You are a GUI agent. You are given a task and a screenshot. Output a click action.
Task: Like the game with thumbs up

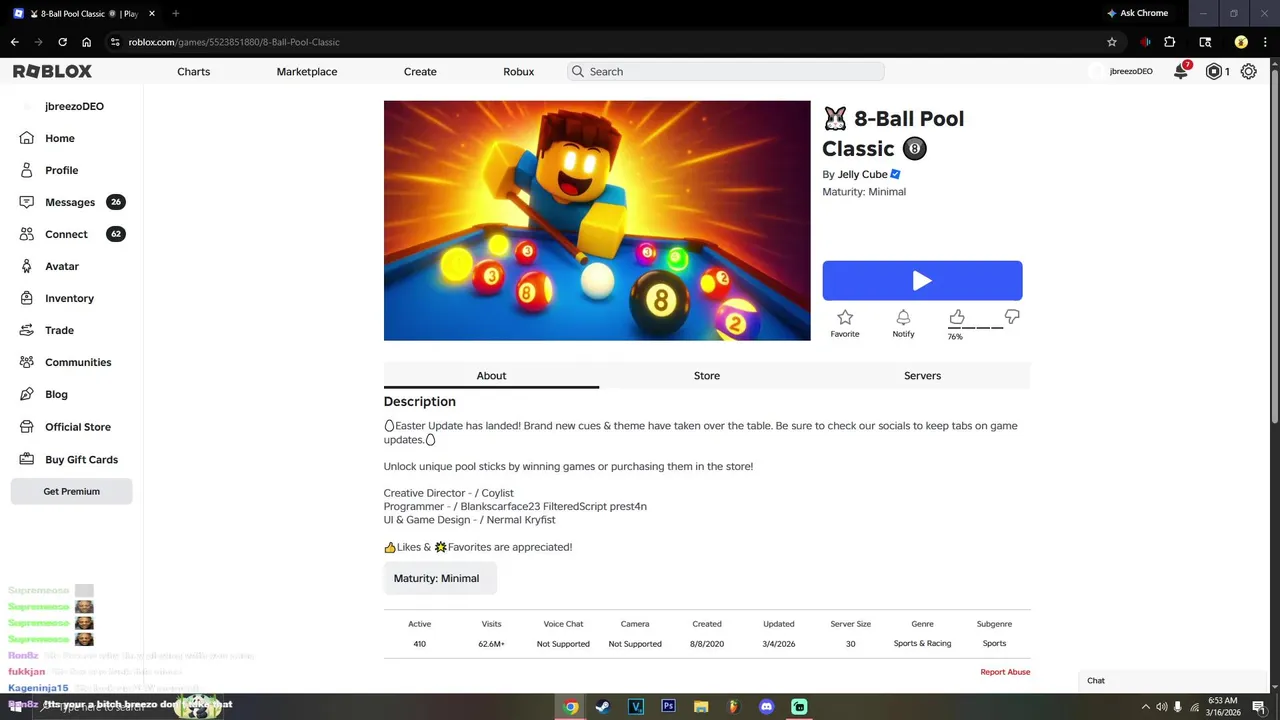pyautogui.click(x=957, y=317)
